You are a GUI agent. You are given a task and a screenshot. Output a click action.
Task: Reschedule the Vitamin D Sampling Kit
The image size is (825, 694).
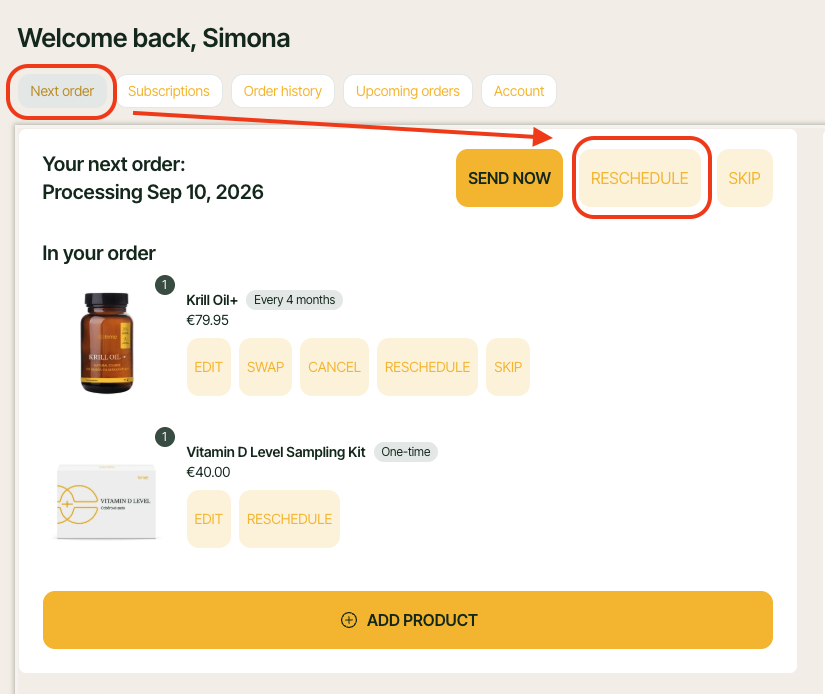point(289,519)
